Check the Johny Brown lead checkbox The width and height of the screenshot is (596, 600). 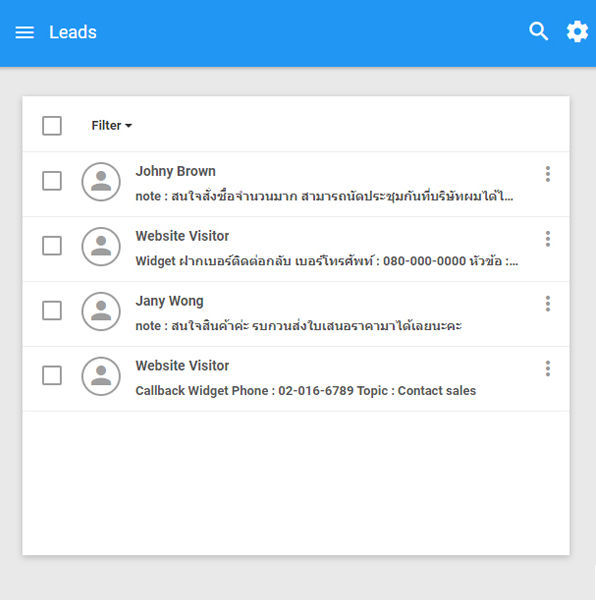coord(52,181)
